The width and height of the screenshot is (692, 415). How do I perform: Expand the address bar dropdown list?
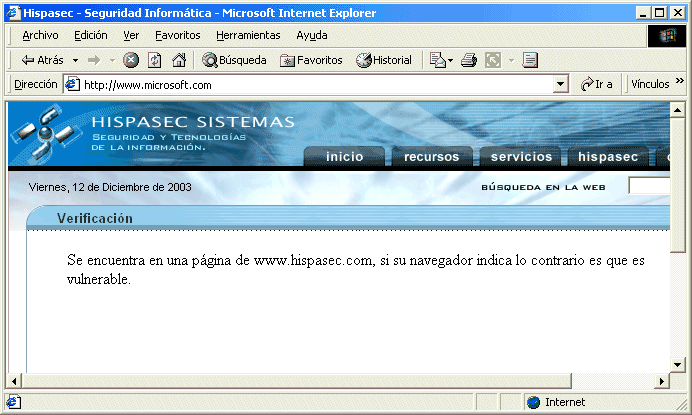pos(560,84)
